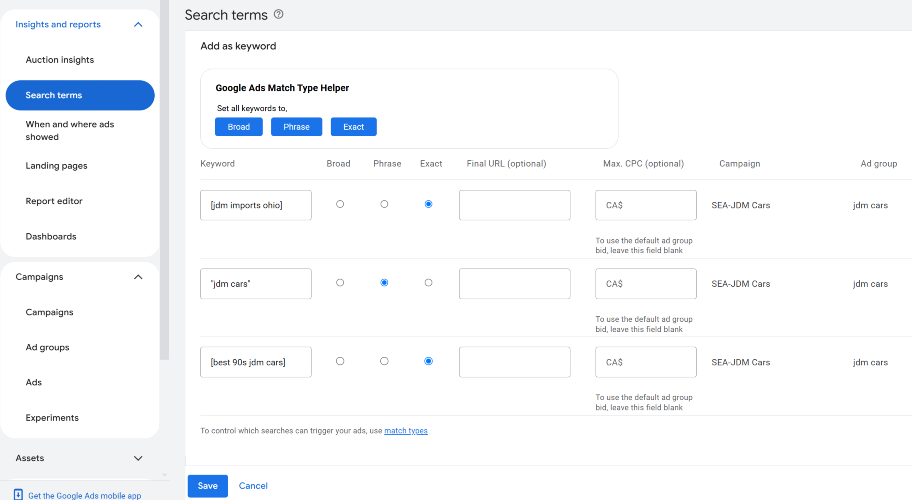Open the match types link
912x500 pixels.
pyautogui.click(x=406, y=431)
